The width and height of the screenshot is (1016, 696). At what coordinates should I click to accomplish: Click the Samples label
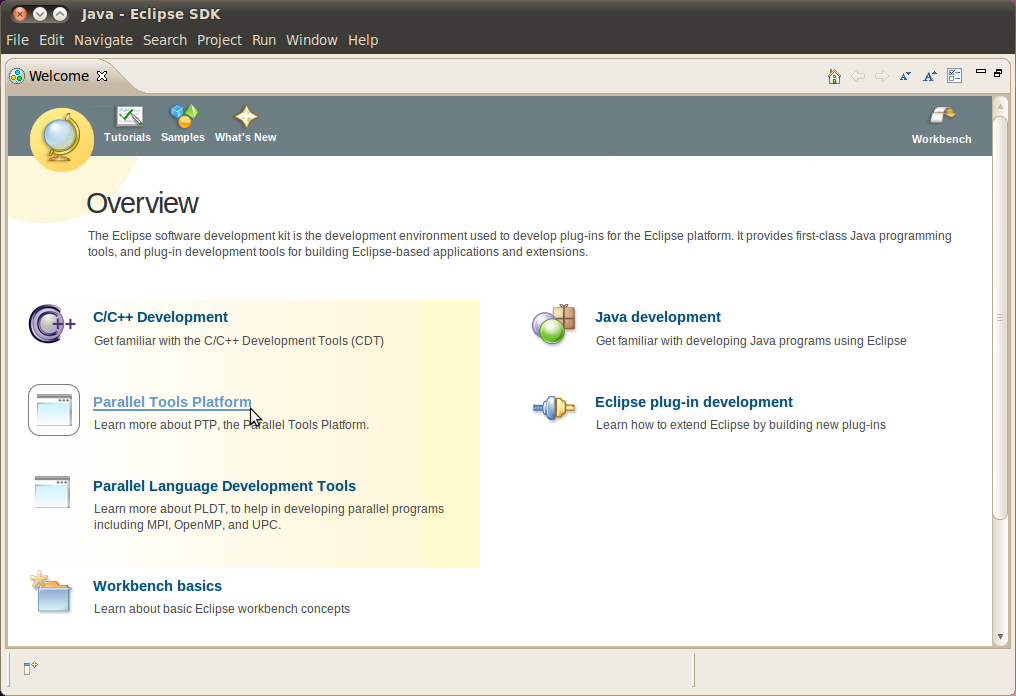point(183,137)
